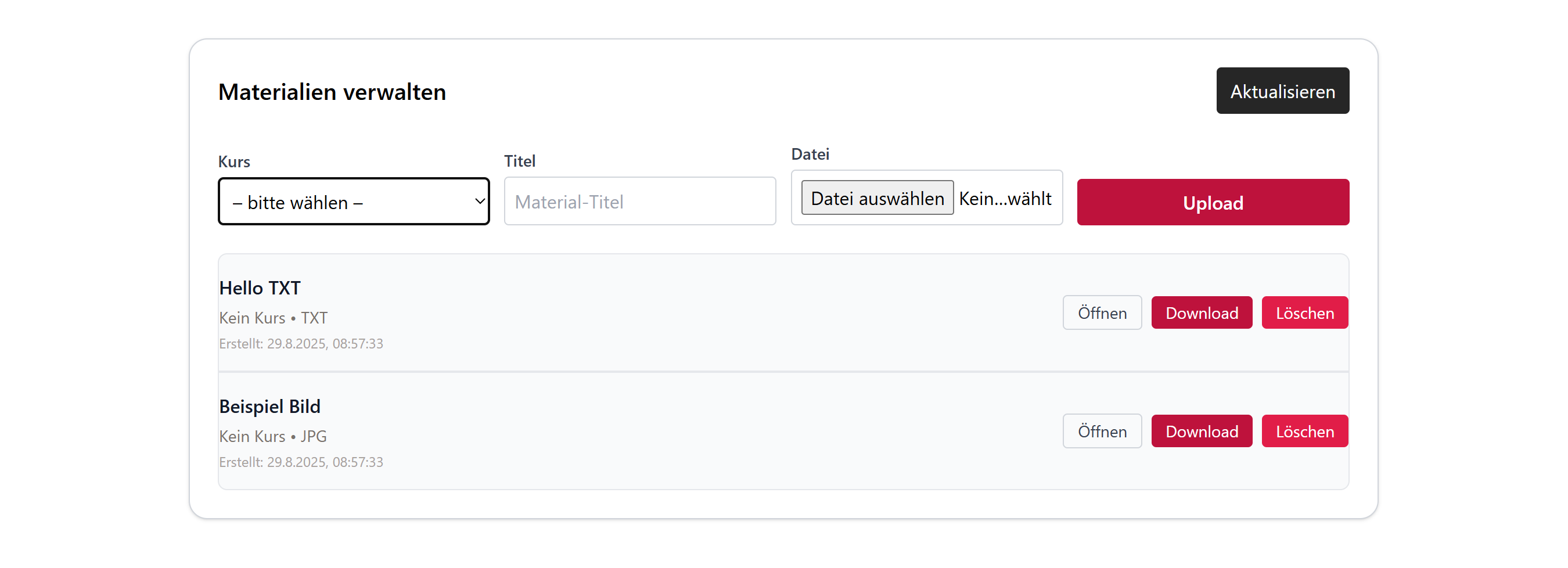The width and height of the screenshot is (1568, 568).
Task: Click the Hello TXT title
Action: pyautogui.click(x=260, y=288)
